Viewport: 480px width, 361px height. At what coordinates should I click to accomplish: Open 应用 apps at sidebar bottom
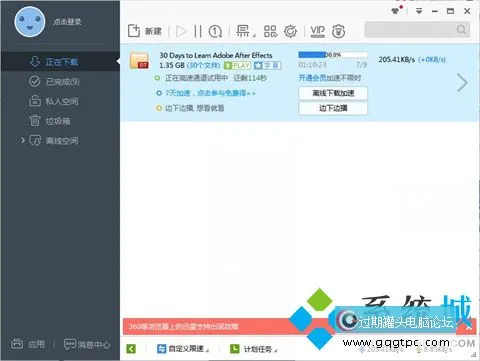28,344
